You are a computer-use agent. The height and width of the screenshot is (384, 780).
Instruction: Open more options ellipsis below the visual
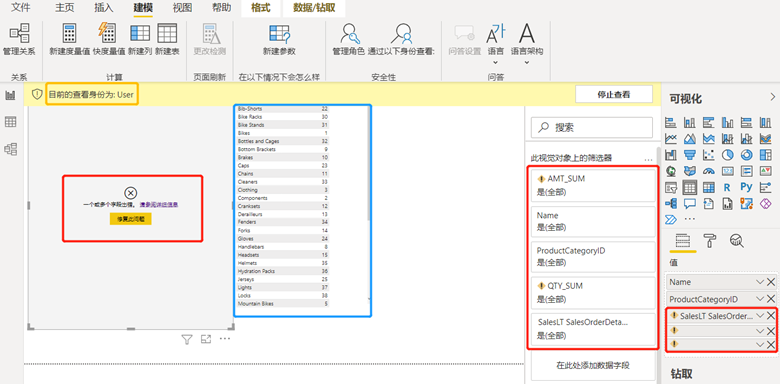[225, 339]
